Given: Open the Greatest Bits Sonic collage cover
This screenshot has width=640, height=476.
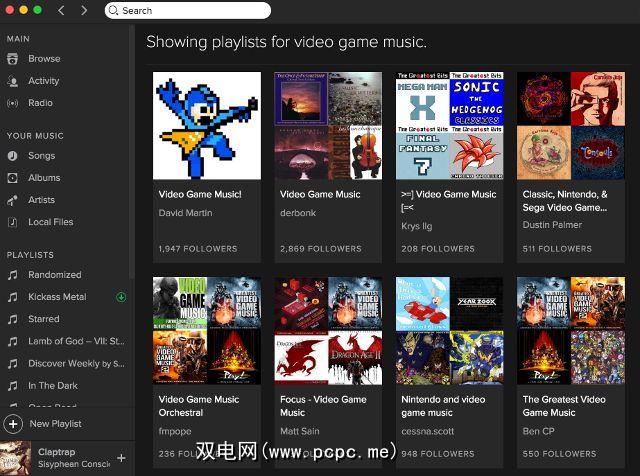Looking at the screenshot, I should tap(449, 126).
